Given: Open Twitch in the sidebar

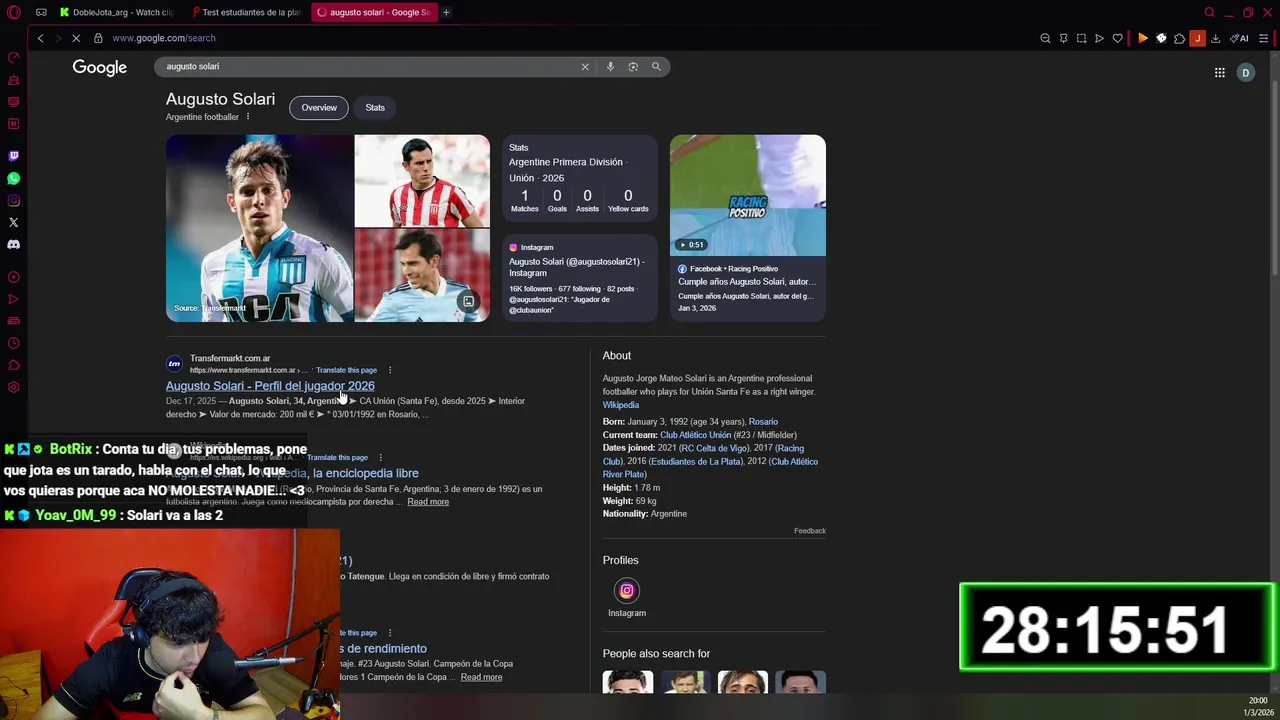Looking at the screenshot, I should [14, 156].
